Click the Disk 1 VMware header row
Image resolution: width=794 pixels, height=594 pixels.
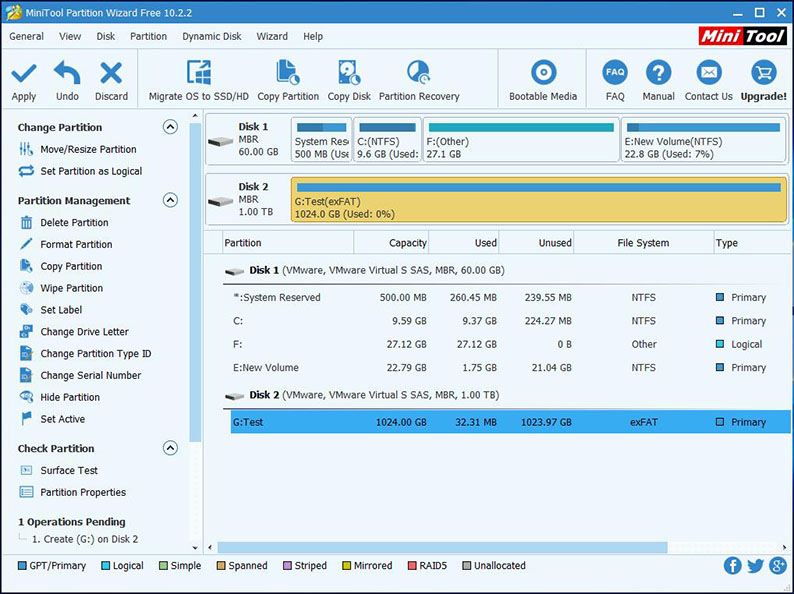(x=506, y=270)
